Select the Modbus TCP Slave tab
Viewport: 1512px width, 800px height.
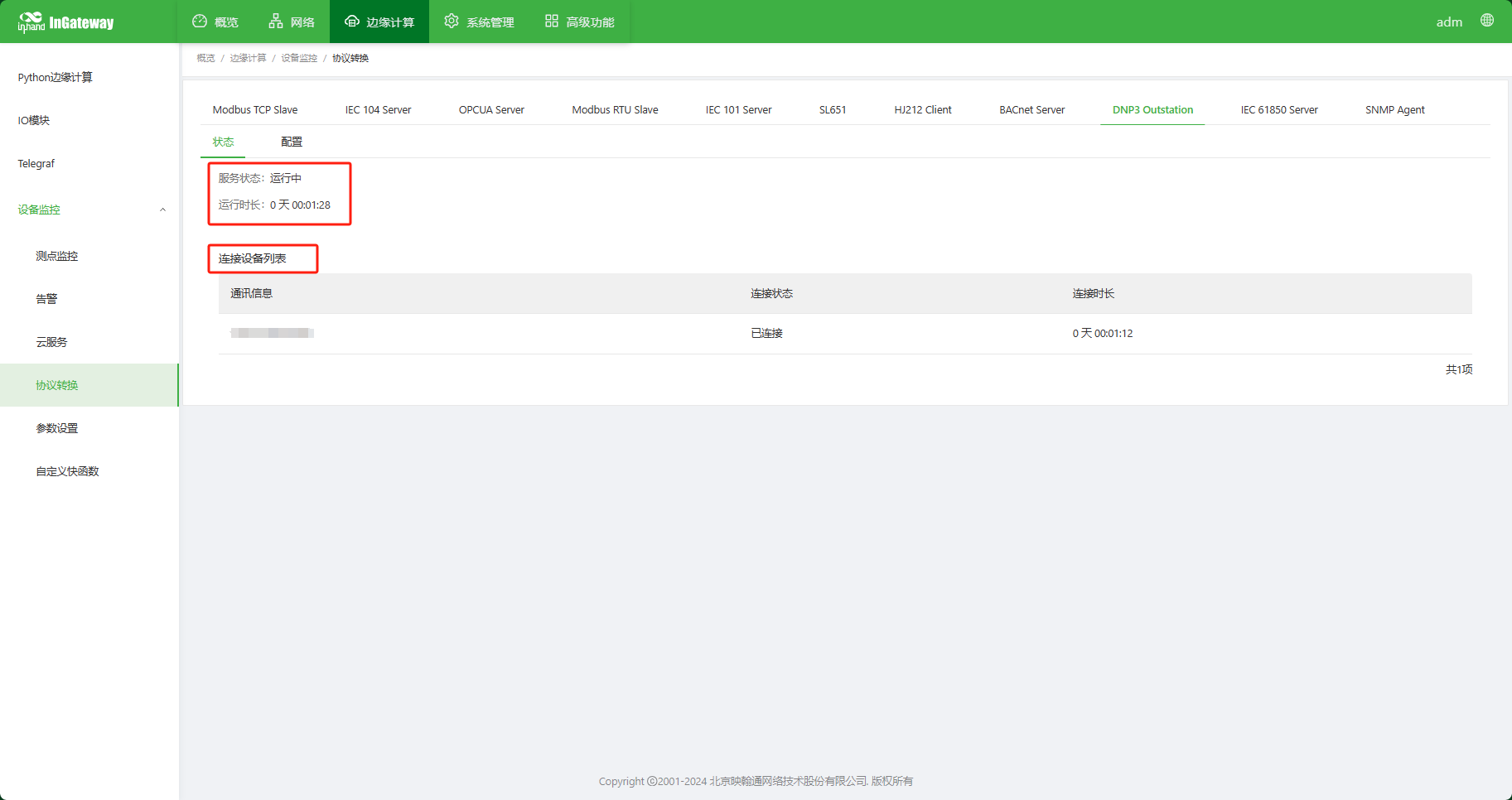coord(255,109)
